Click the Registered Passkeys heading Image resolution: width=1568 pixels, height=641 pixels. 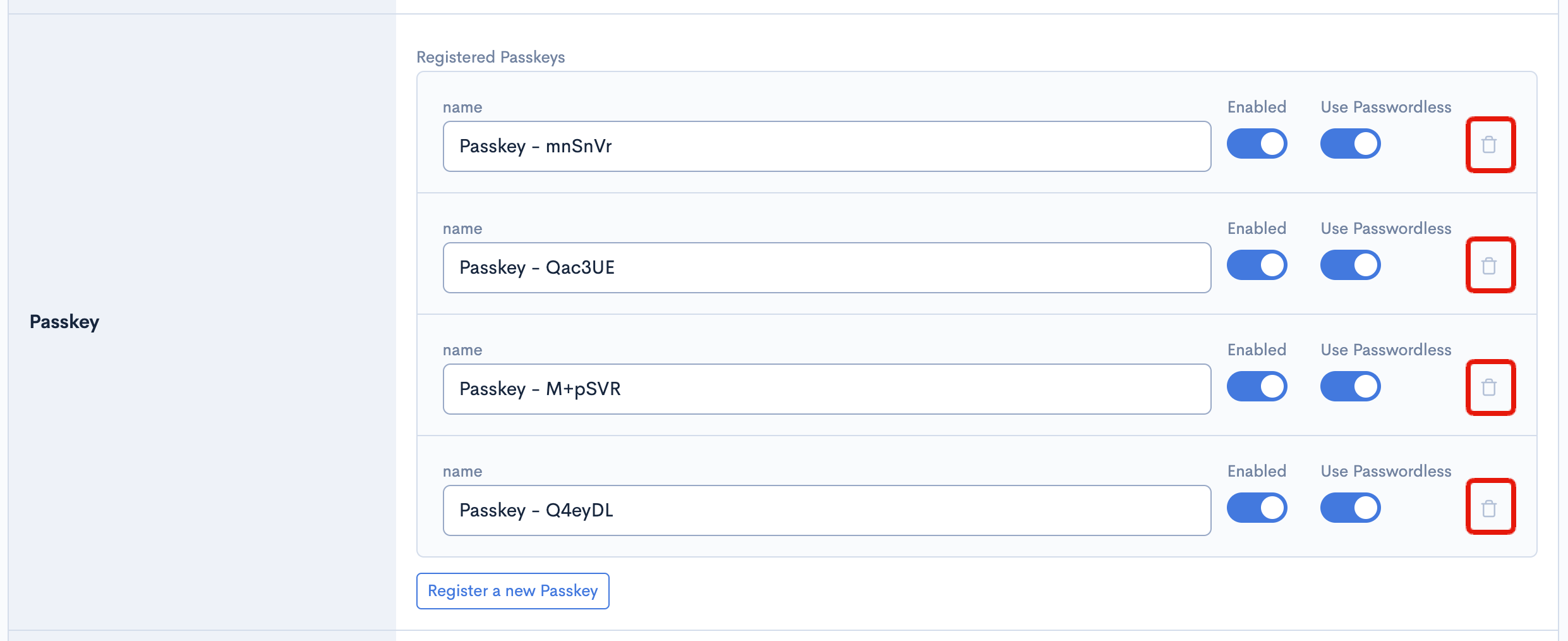pos(490,57)
